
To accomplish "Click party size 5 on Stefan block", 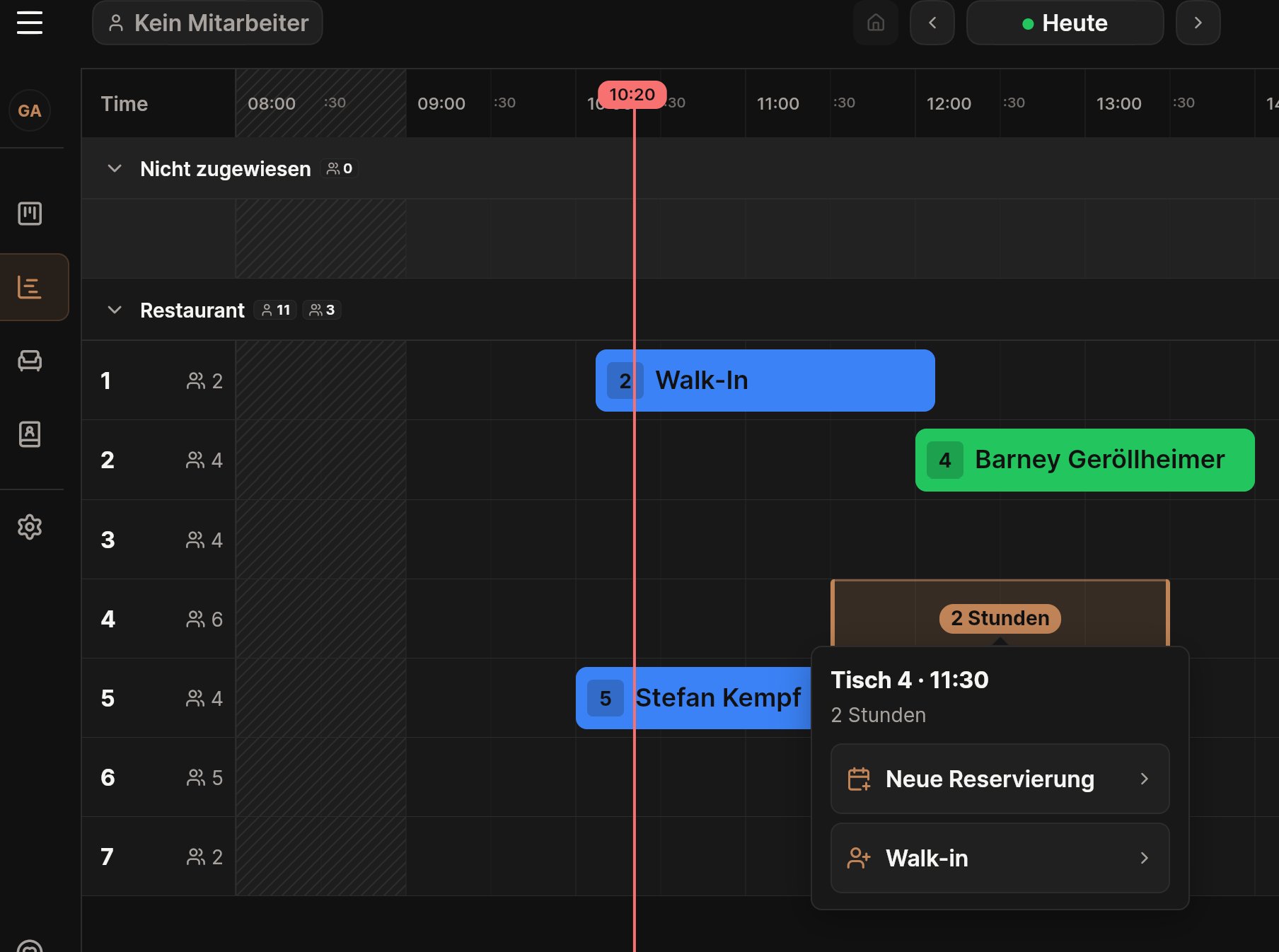I will click(606, 698).
